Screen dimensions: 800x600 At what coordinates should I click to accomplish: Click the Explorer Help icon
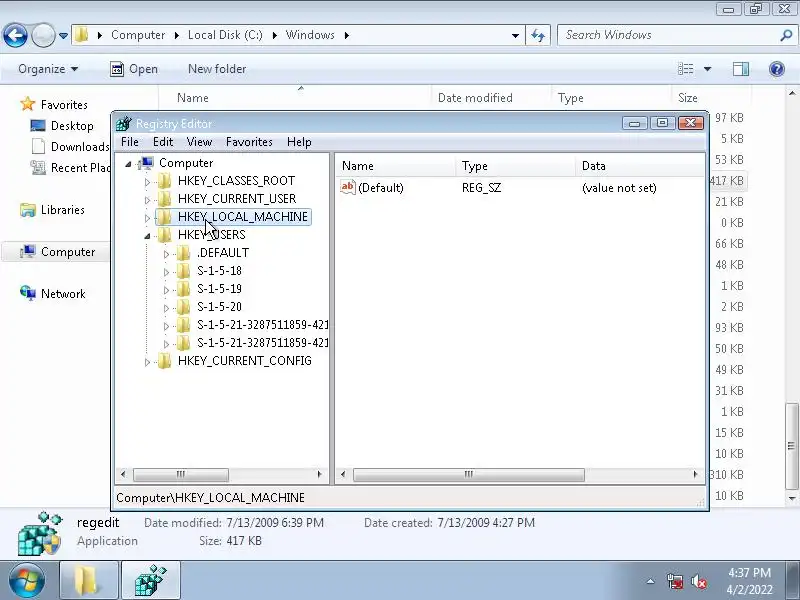coord(777,68)
